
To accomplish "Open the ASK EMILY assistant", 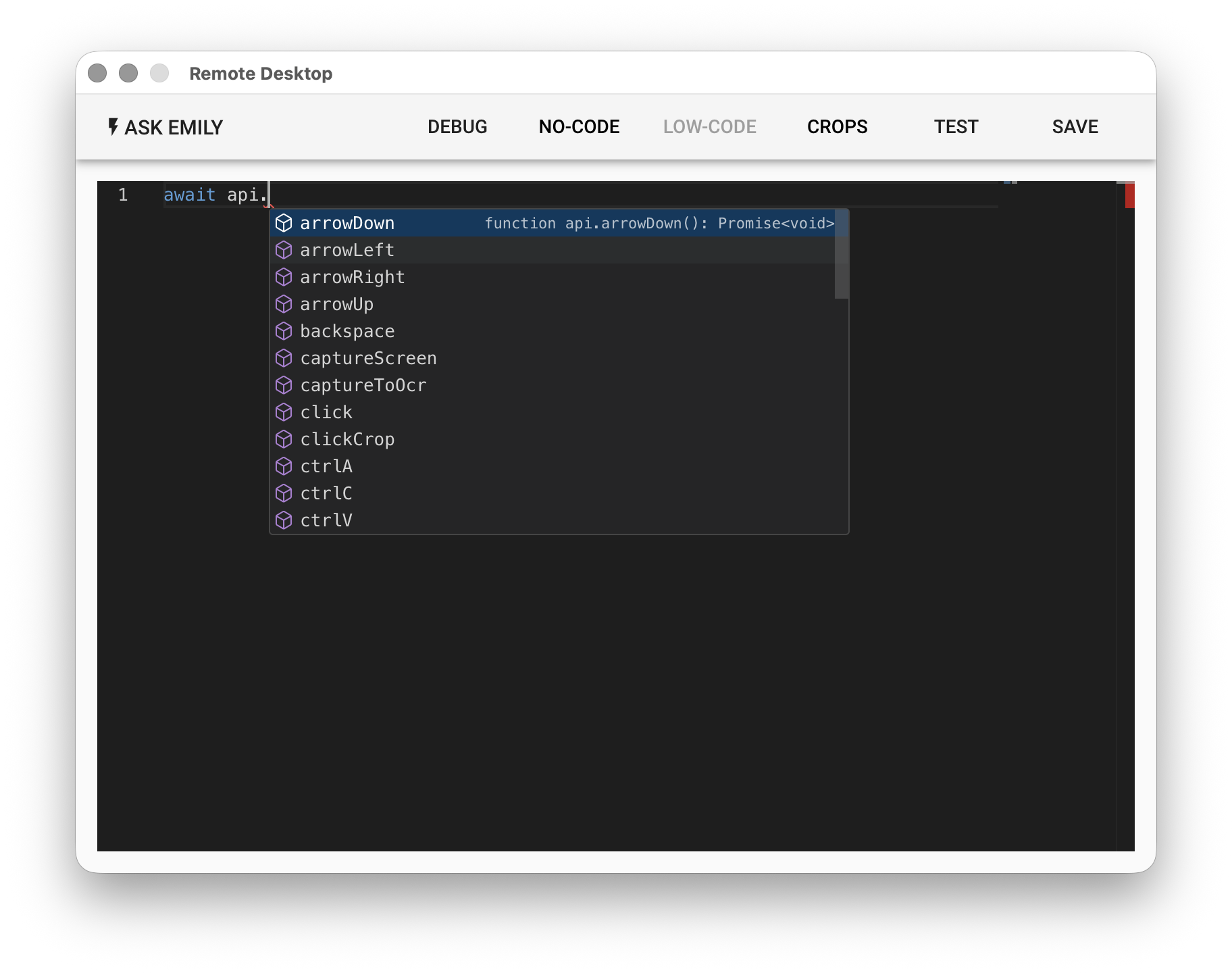I will click(165, 127).
